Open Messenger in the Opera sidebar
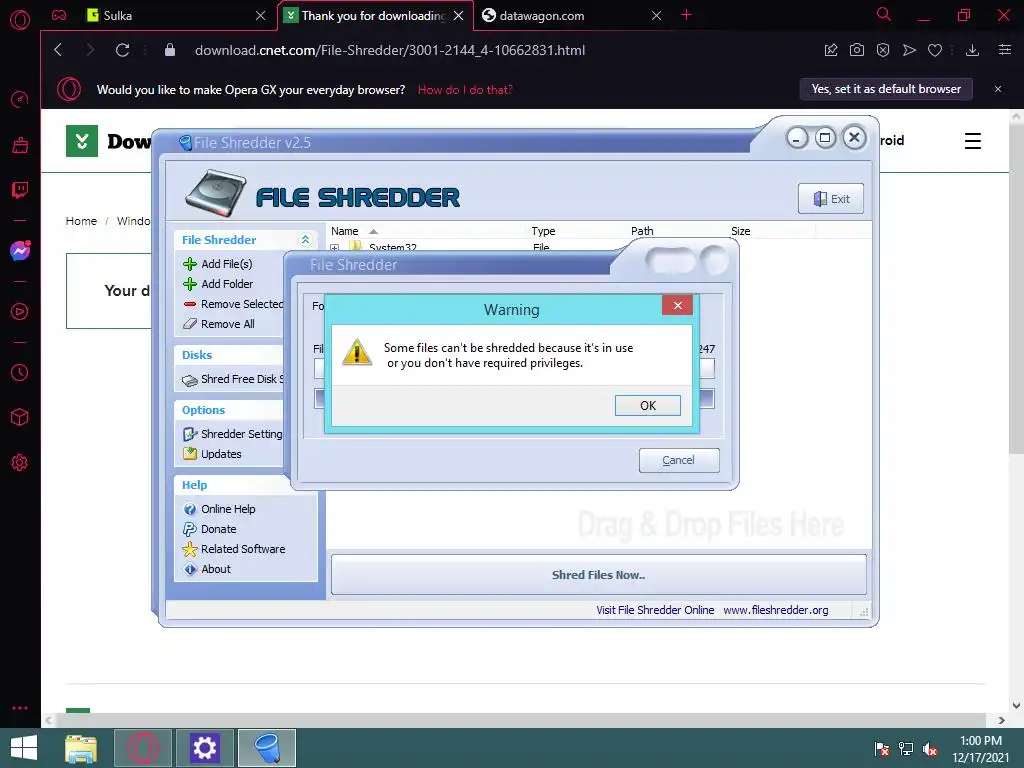This screenshot has width=1024, height=768. pos(20,251)
